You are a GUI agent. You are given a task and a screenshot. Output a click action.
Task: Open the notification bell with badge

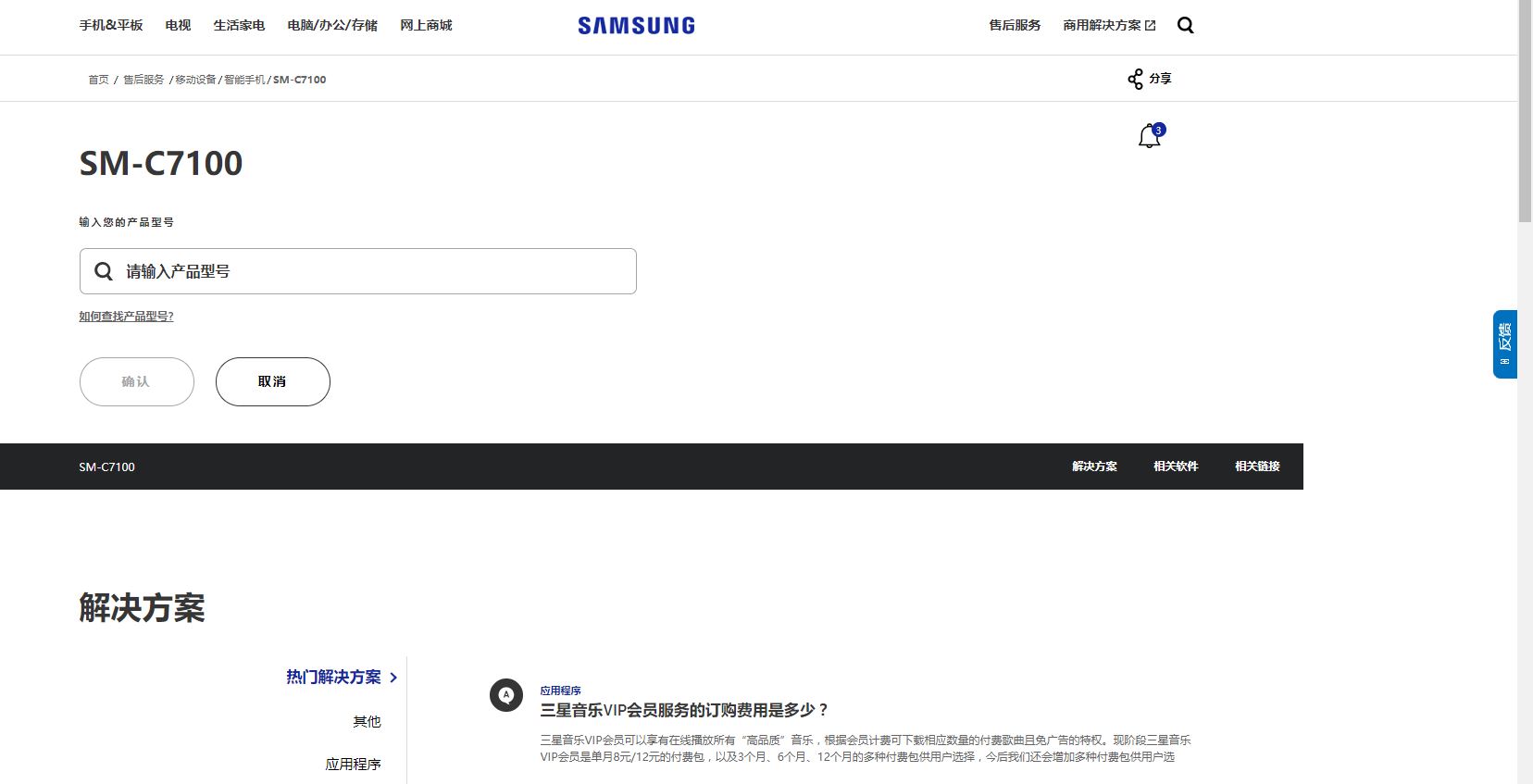point(1150,136)
